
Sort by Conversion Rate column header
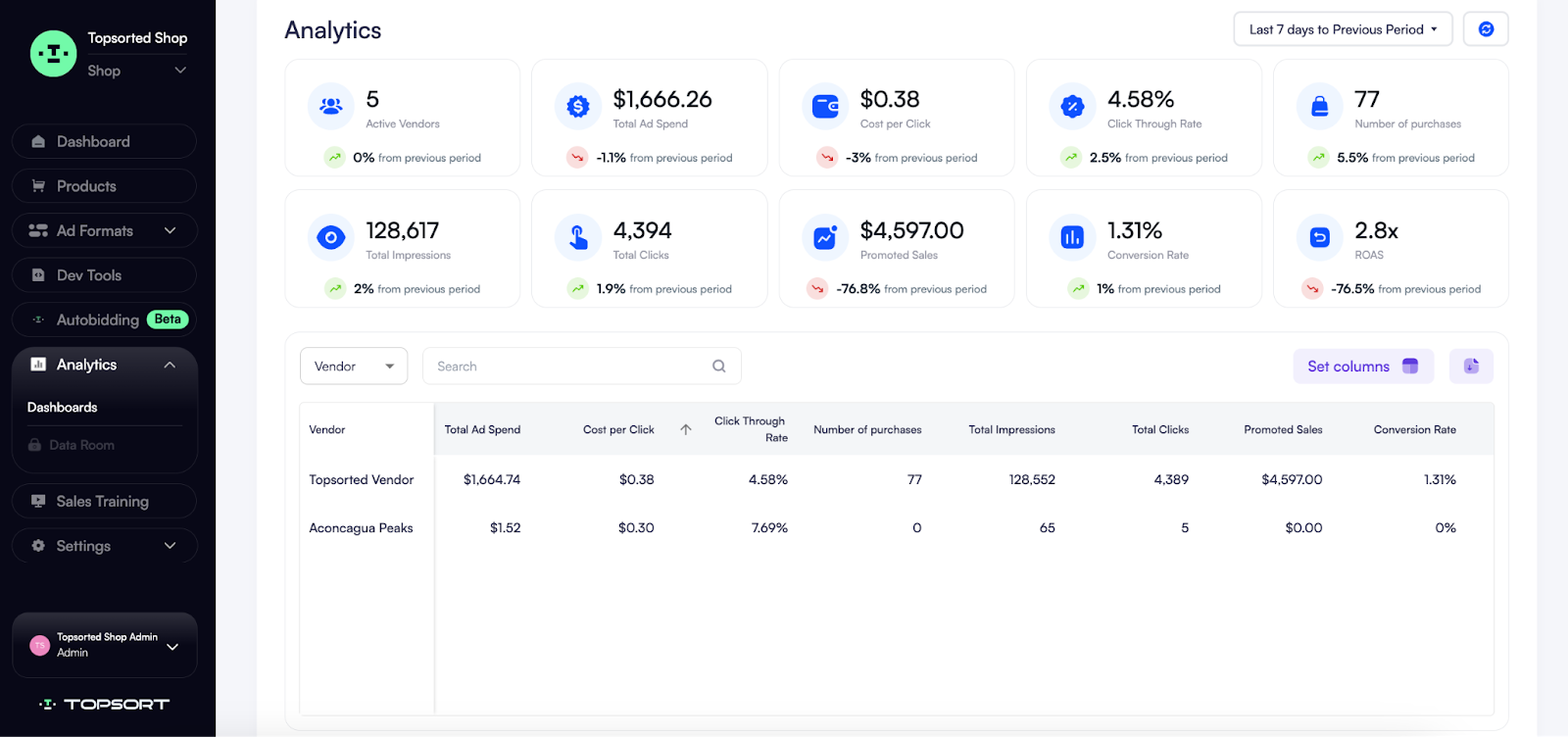pos(1414,429)
